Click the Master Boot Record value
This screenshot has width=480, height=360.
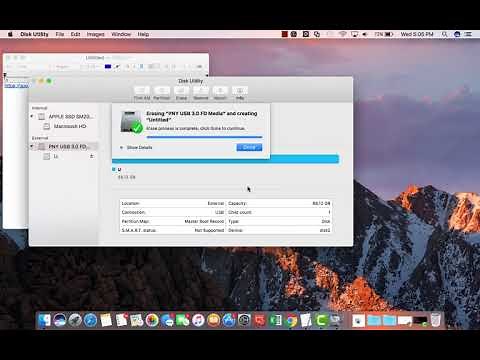click(x=204, y=221)
